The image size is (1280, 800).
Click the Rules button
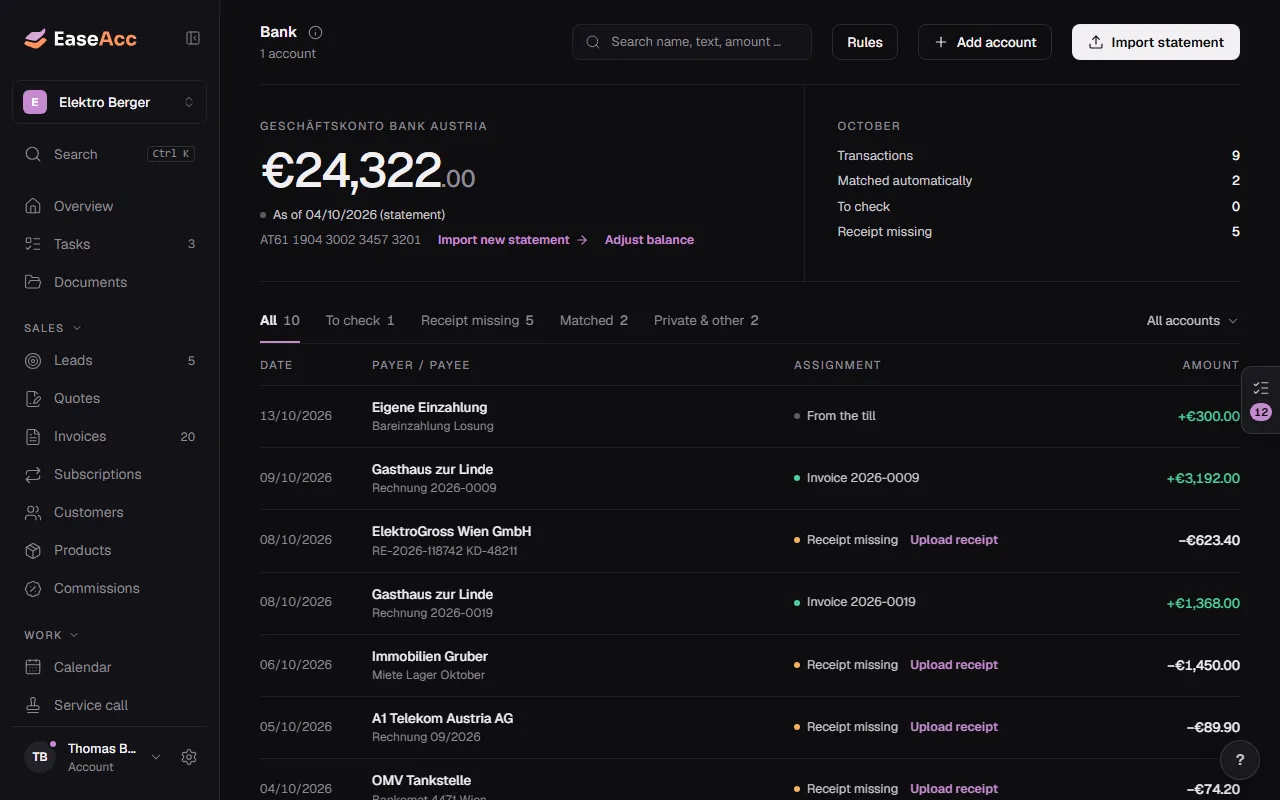865,42
